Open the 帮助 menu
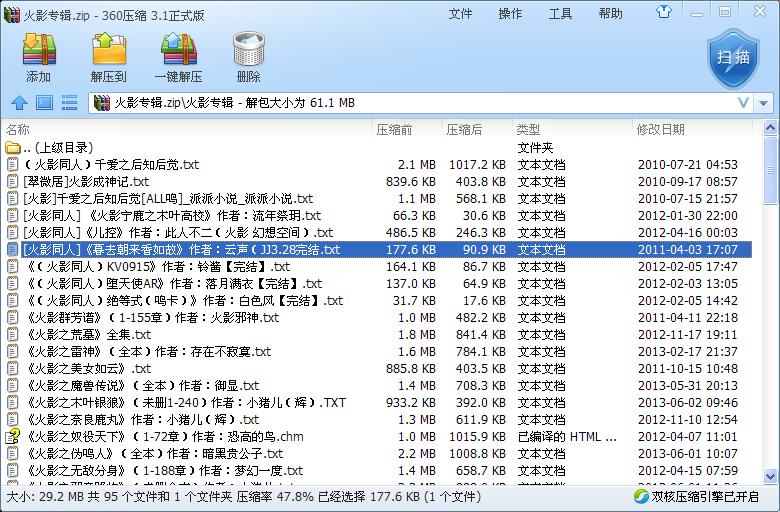The image size is (780, 512). (x=610, y=14)
